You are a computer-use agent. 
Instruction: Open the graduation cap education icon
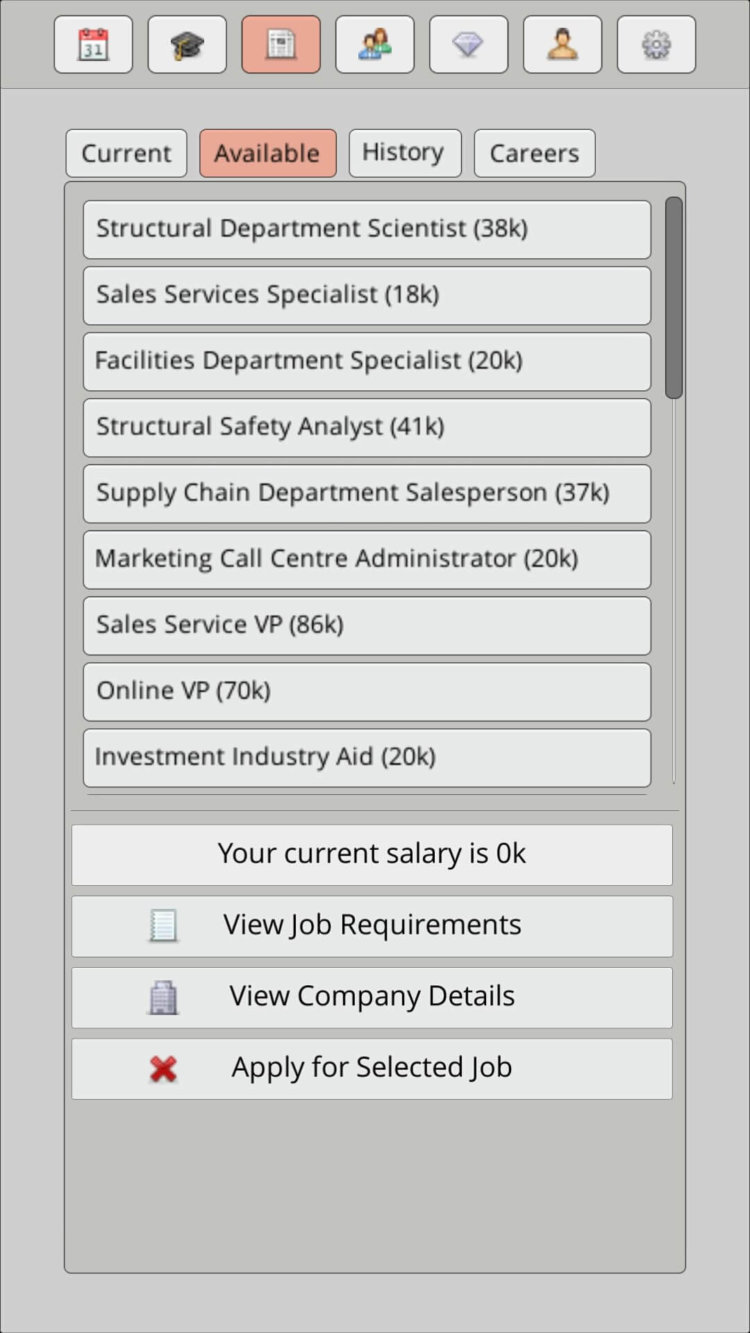[187, 45]
